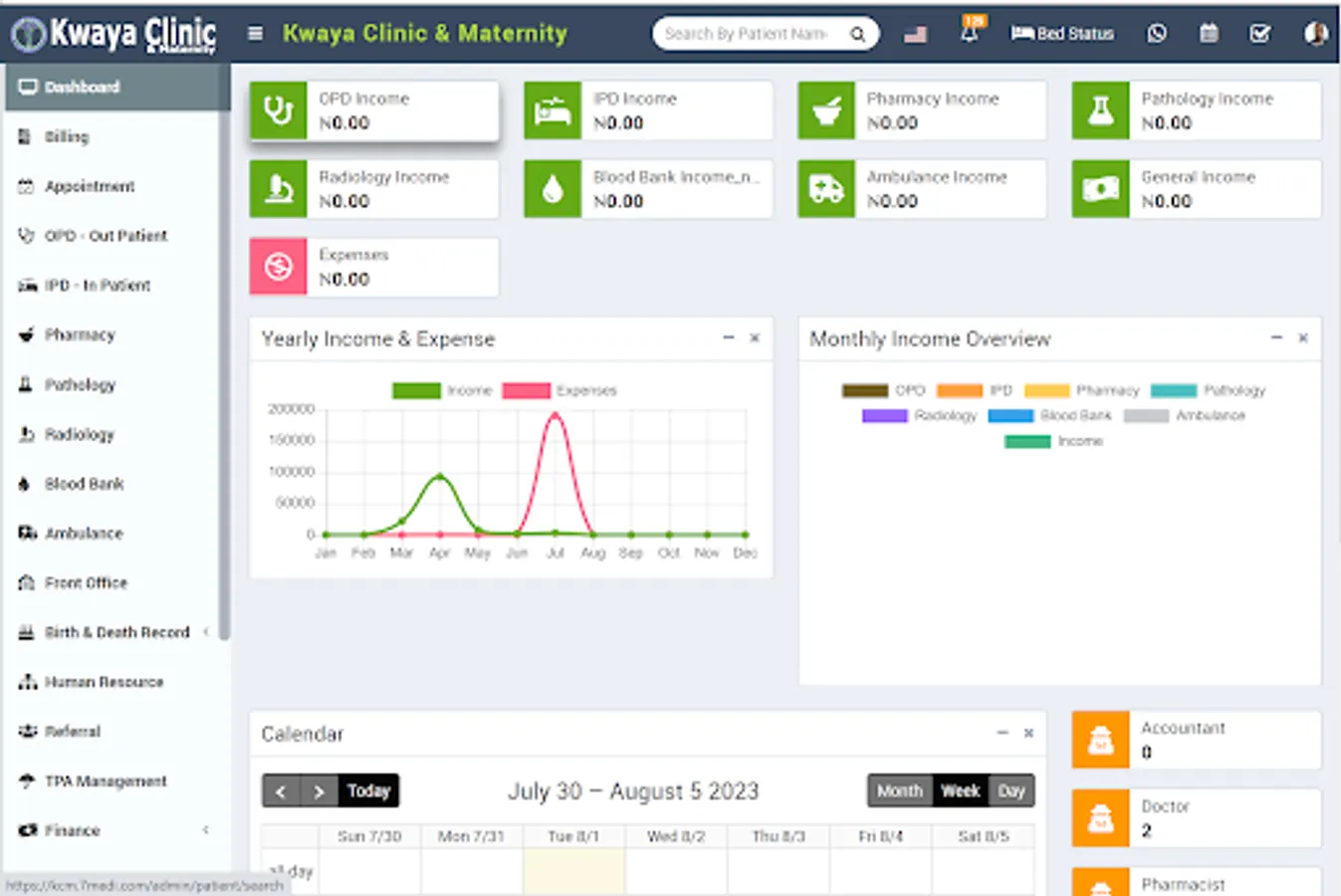Image resolution: width=1341 pixels, height=896 pixels.
Task: Click the Blood Bank color swatch legend
Action: click(x=1010, y=416)
